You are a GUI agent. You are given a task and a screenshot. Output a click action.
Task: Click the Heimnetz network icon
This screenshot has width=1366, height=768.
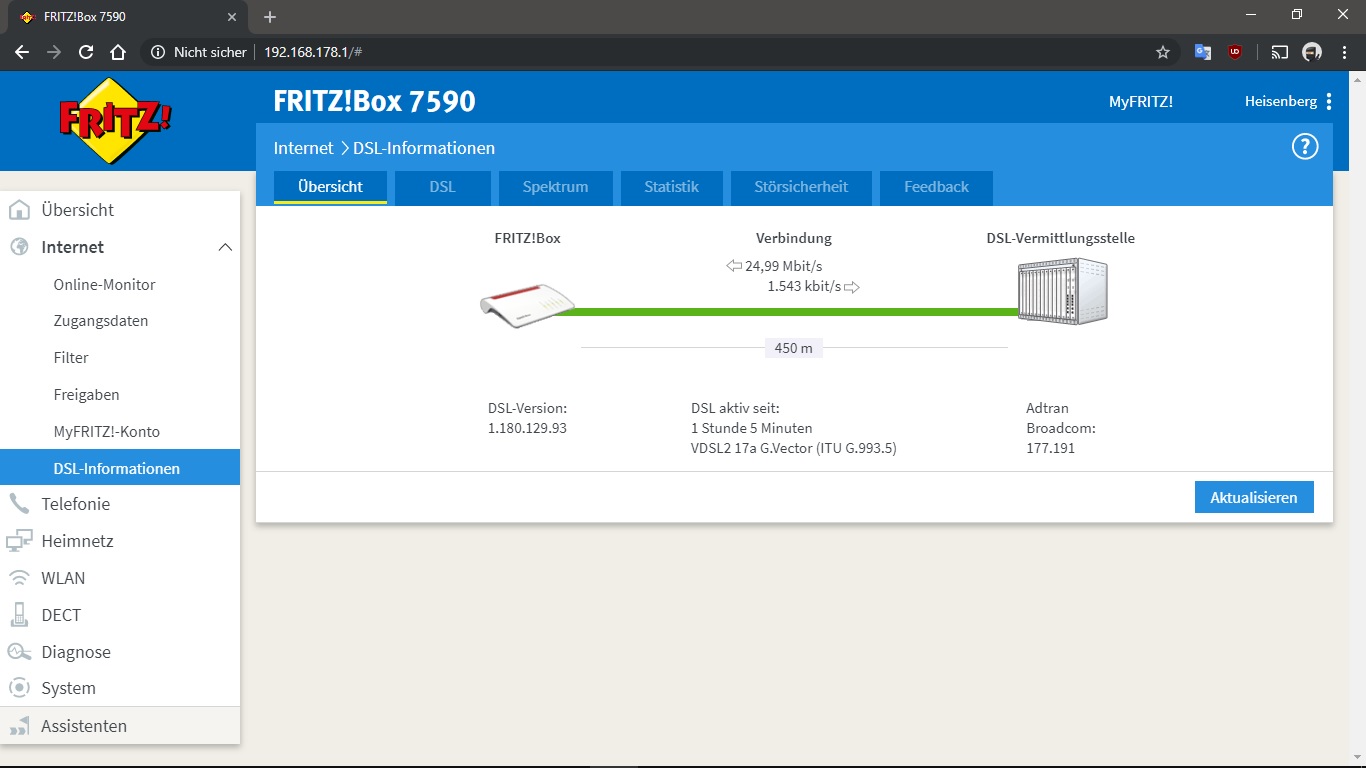point(18,541)
